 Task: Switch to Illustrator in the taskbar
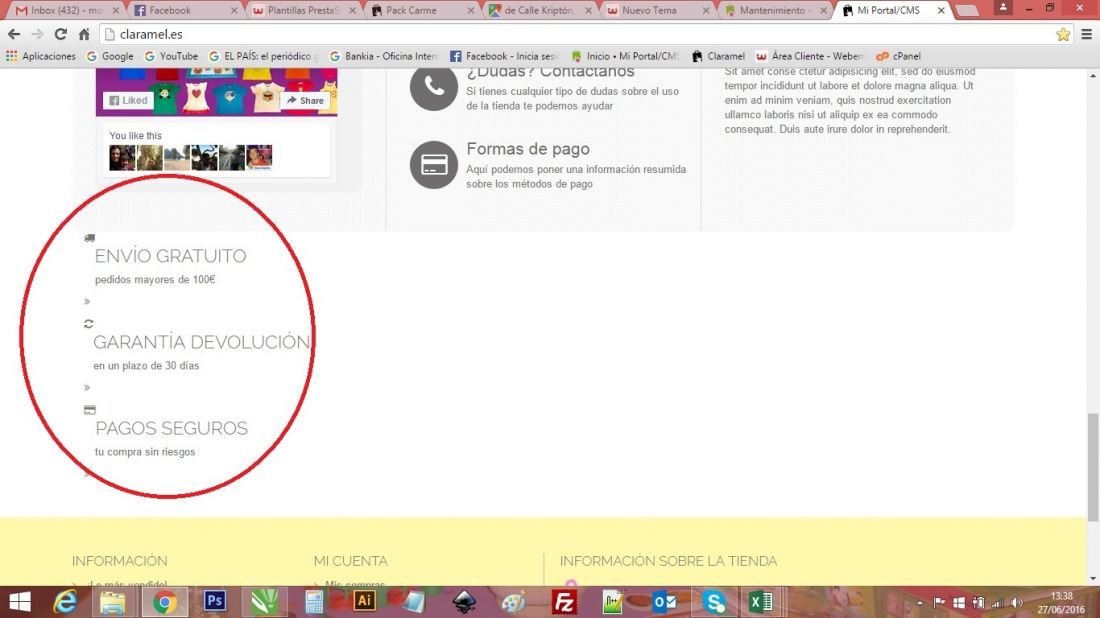point(364,601)
